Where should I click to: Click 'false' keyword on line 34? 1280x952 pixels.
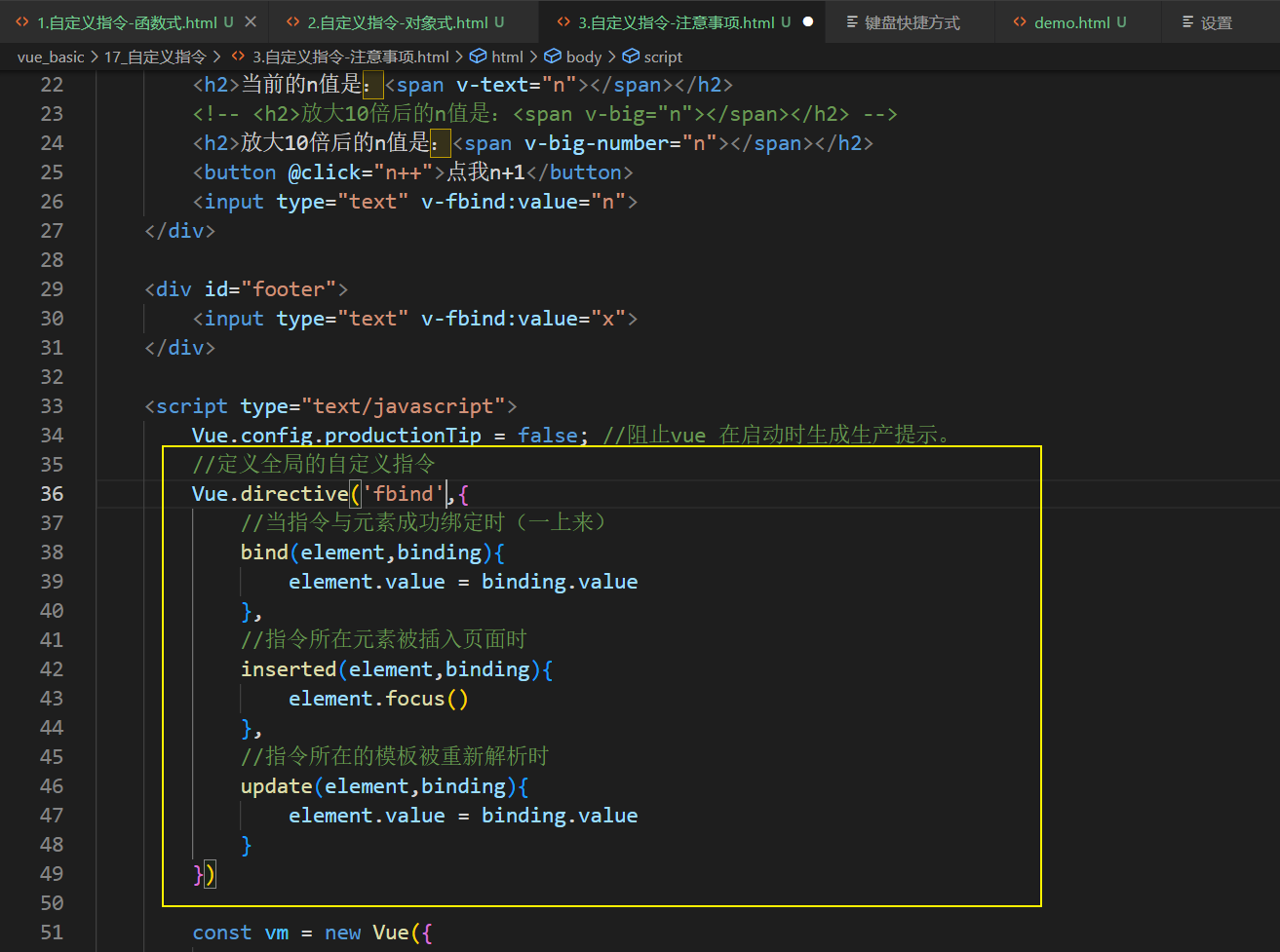click(x=548, y=436)
